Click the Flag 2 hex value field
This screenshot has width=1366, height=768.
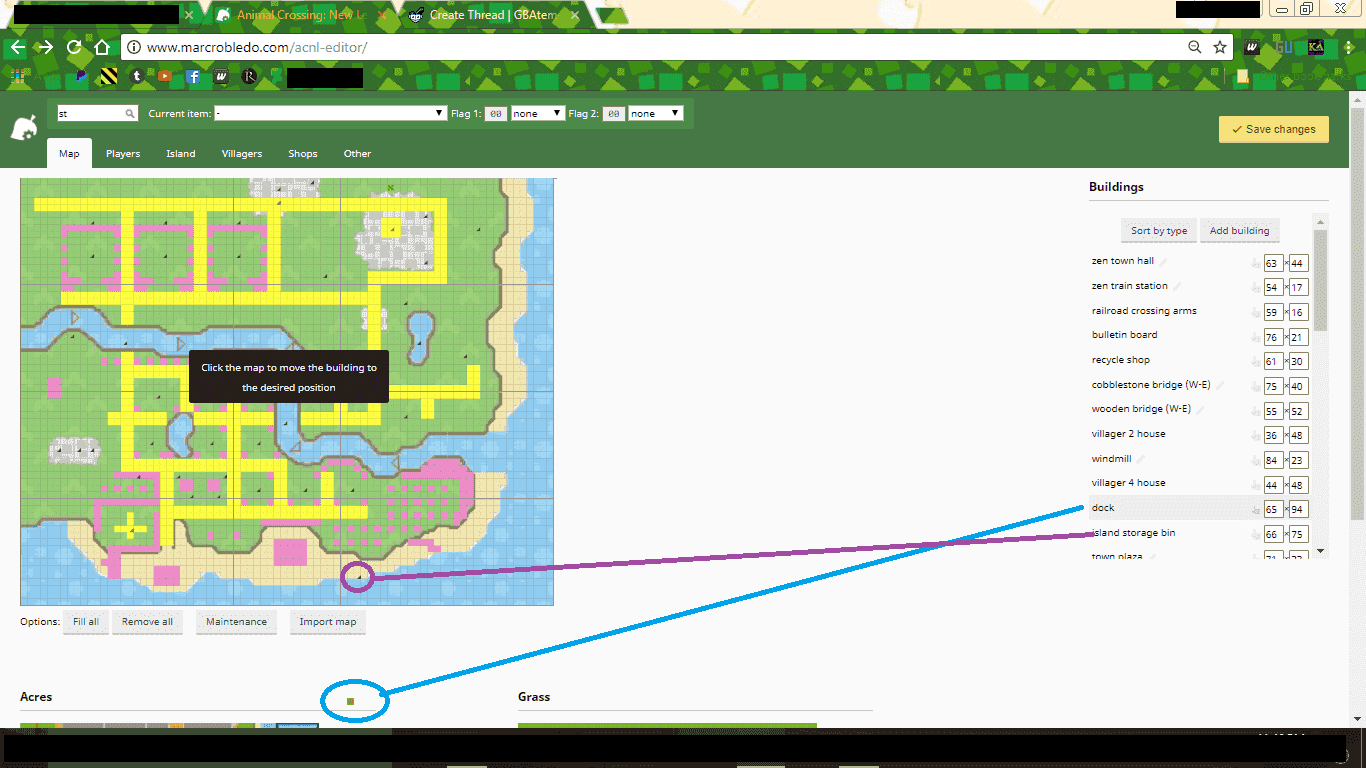(x=614, y=114)
